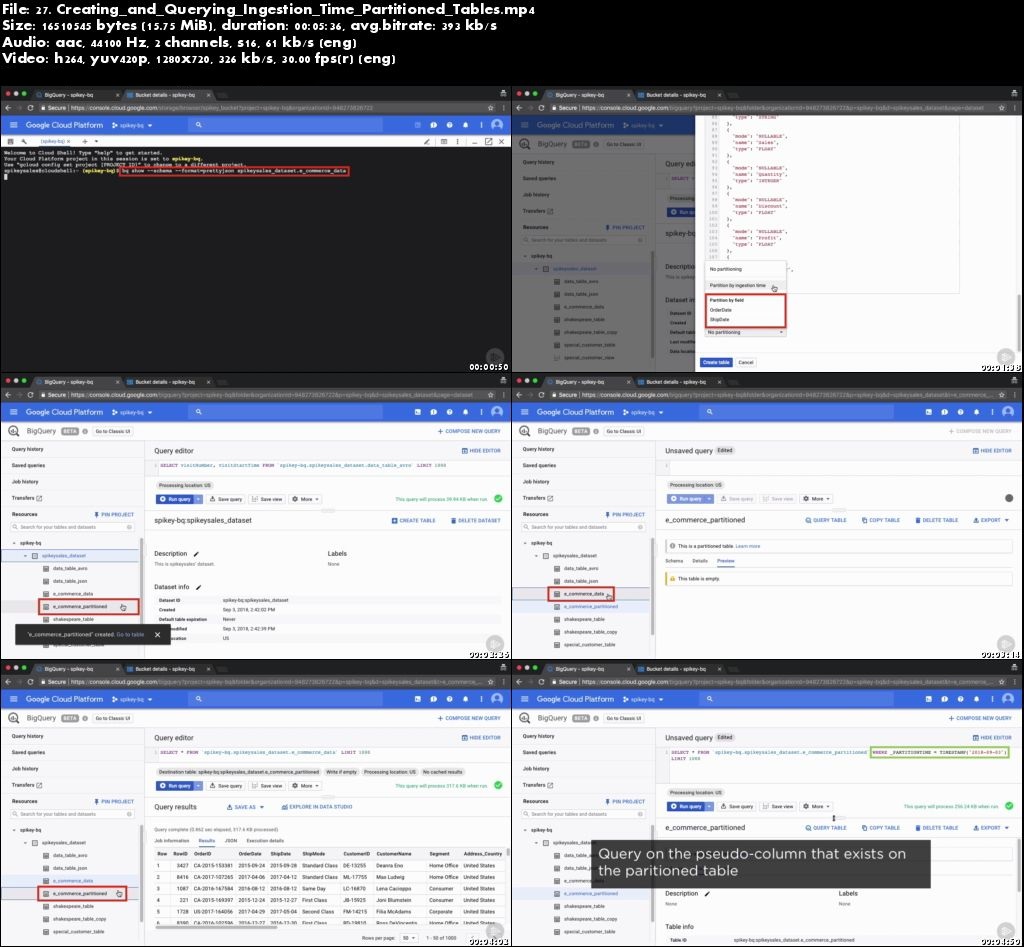Click COPY TABLE in 'table is empty' frame

pyautogui.click(x=880, y=521)
